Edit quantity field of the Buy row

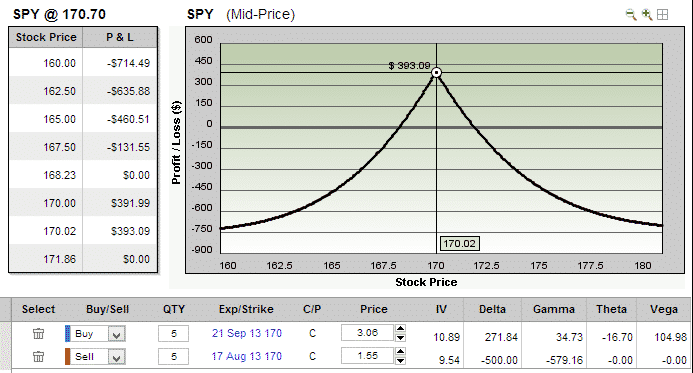click(174, 334)
